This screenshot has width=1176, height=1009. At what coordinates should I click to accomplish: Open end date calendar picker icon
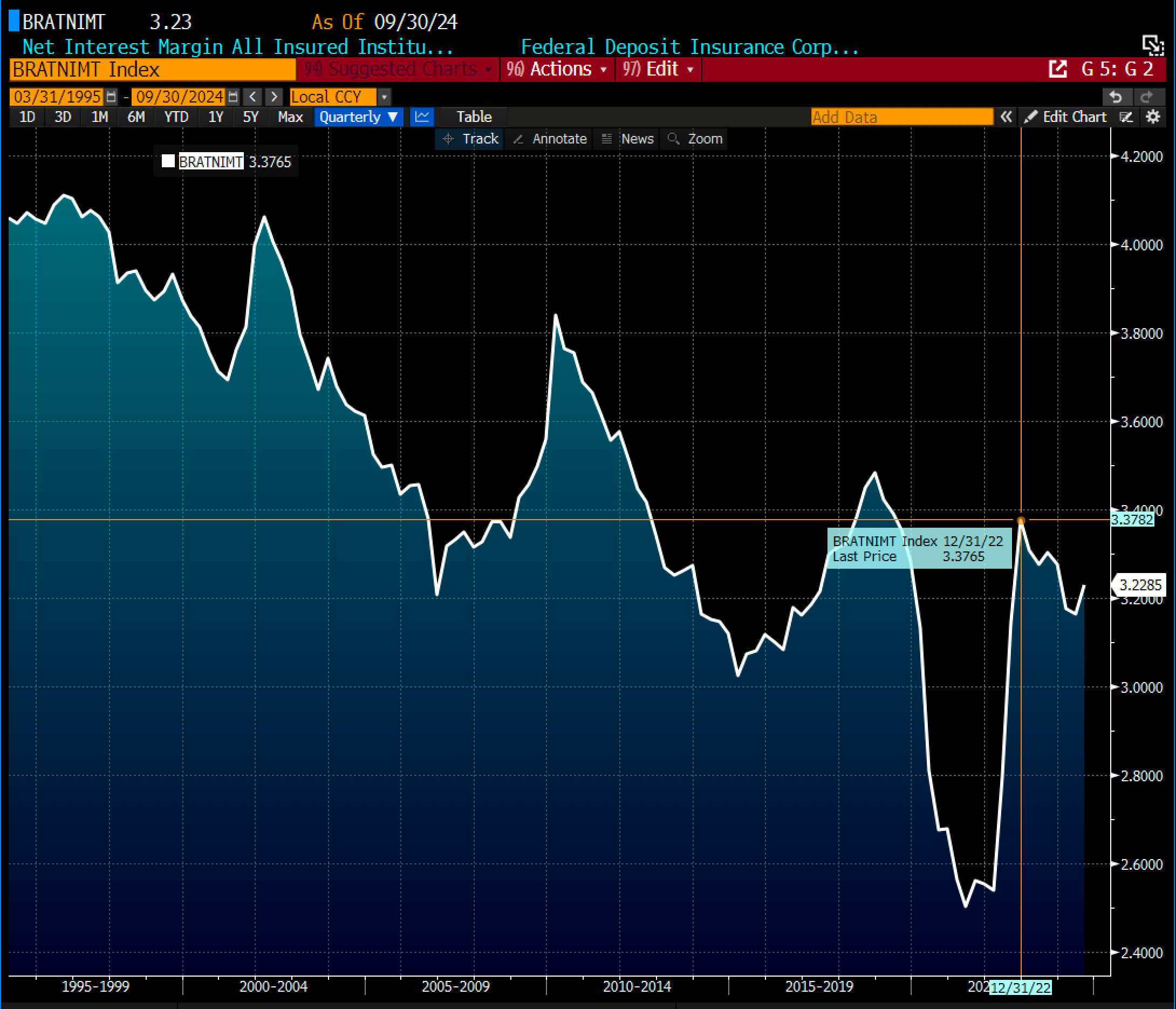click(x=233, y=97)
